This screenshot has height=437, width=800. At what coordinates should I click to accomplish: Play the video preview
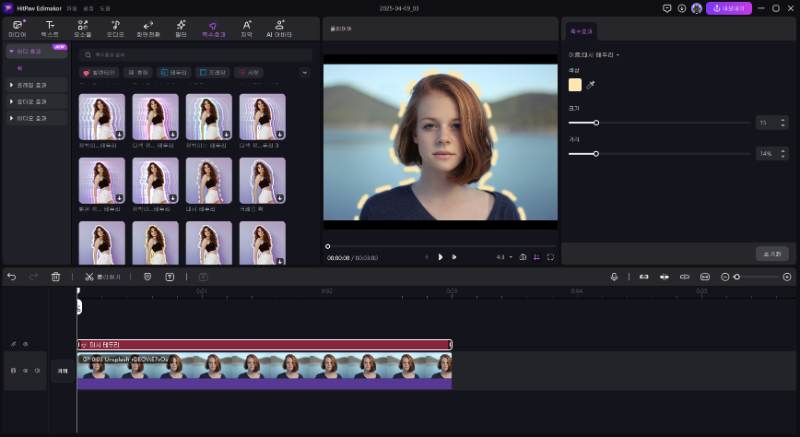[x=440, y=257]
